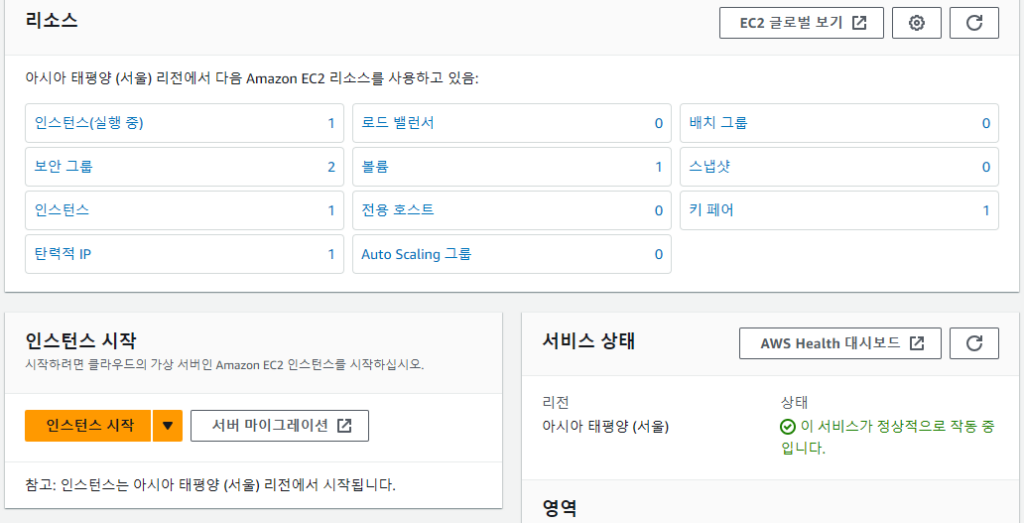View the 볼륨 resource list
The height and width of the screenshot is (523, 1024).
tap(374, 167)
